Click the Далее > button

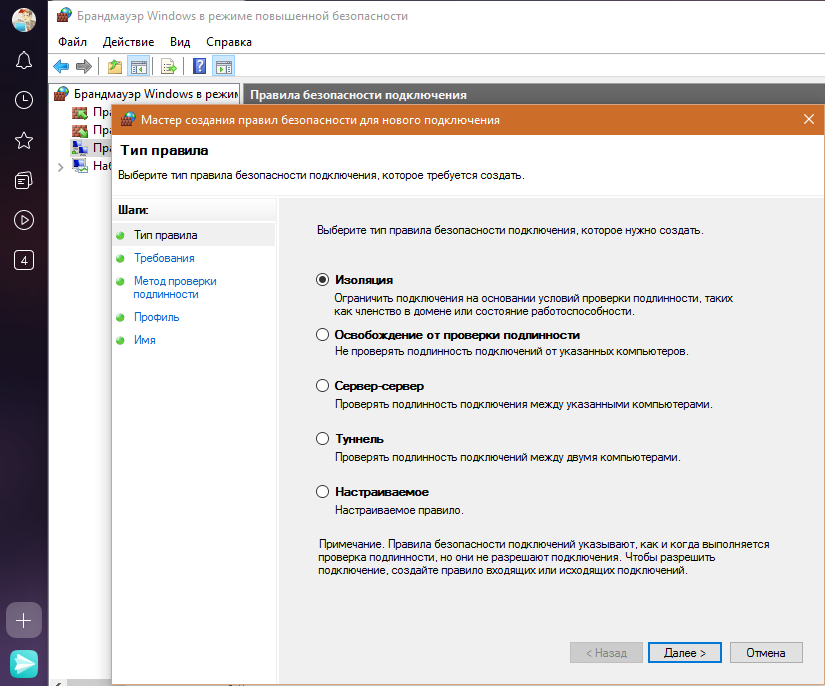coord(685,653)
